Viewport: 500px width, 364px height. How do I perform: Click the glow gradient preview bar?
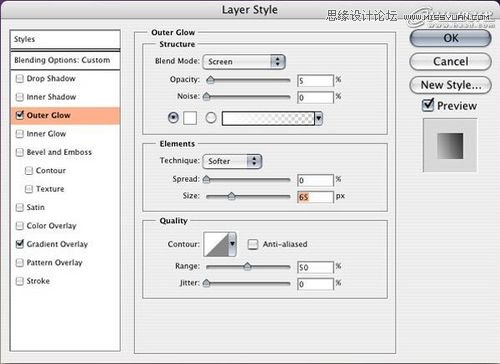point(268,118)
